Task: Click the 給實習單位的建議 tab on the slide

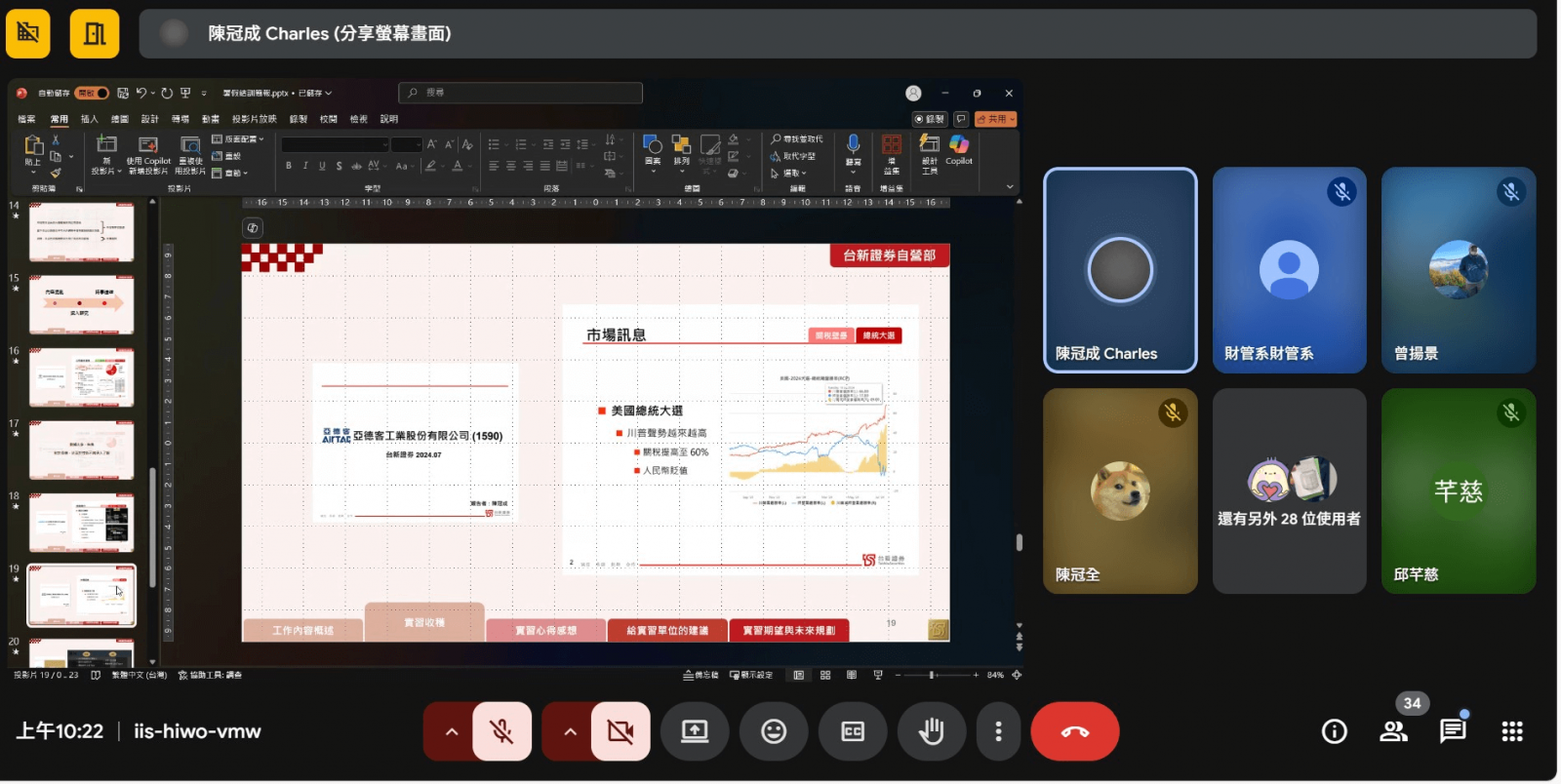Action: [667, 630]
